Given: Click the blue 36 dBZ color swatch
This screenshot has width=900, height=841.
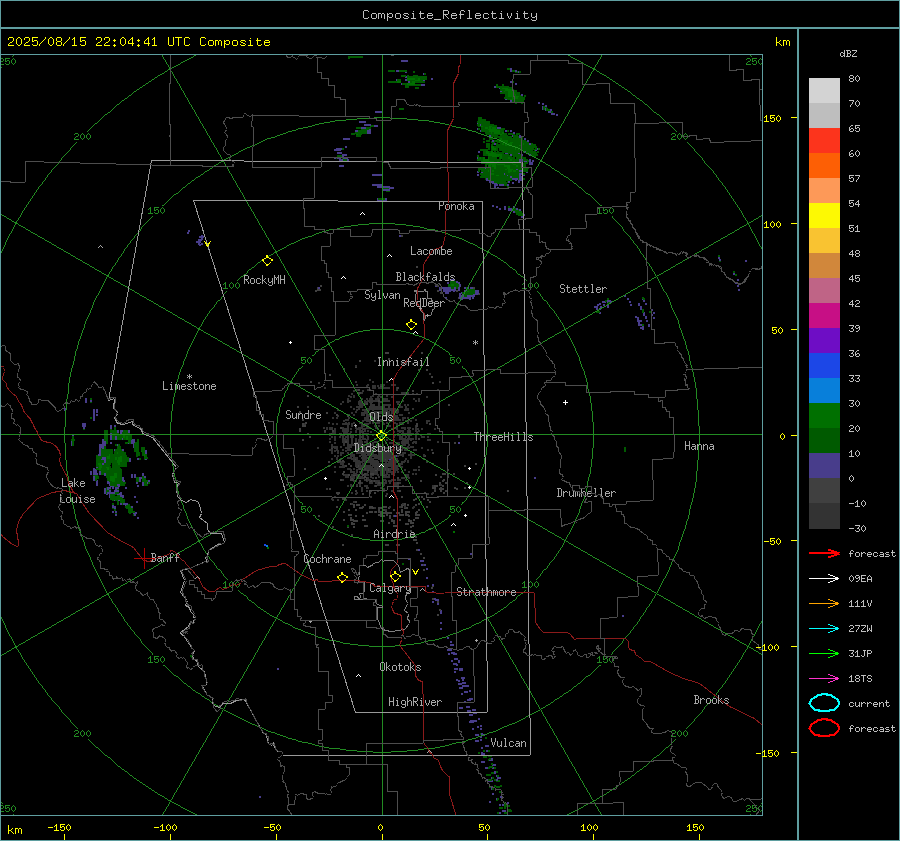Looking at the screenshot, I should click(x=824, y=365).
